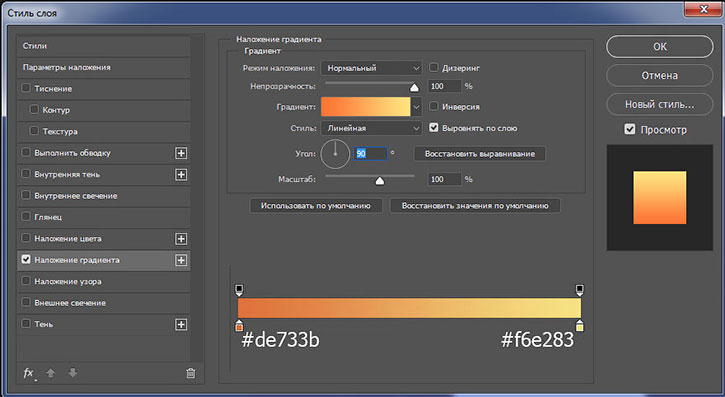This screenshot has height=397, width=725.
Task: Select the yellow color stop #f6e283
Action: (x=579, y=325)
